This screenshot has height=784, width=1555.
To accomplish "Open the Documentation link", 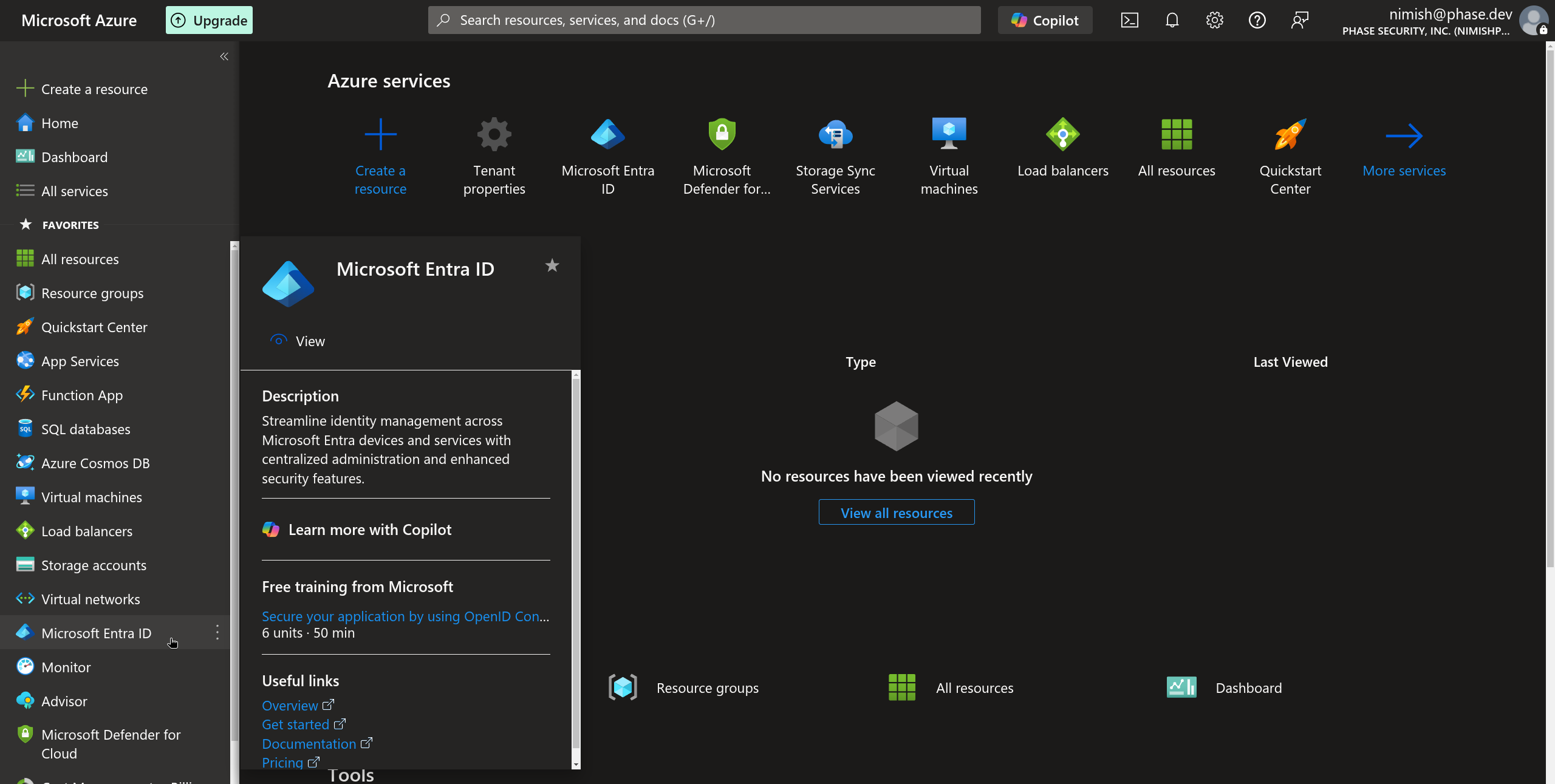I will pos(310,743).
